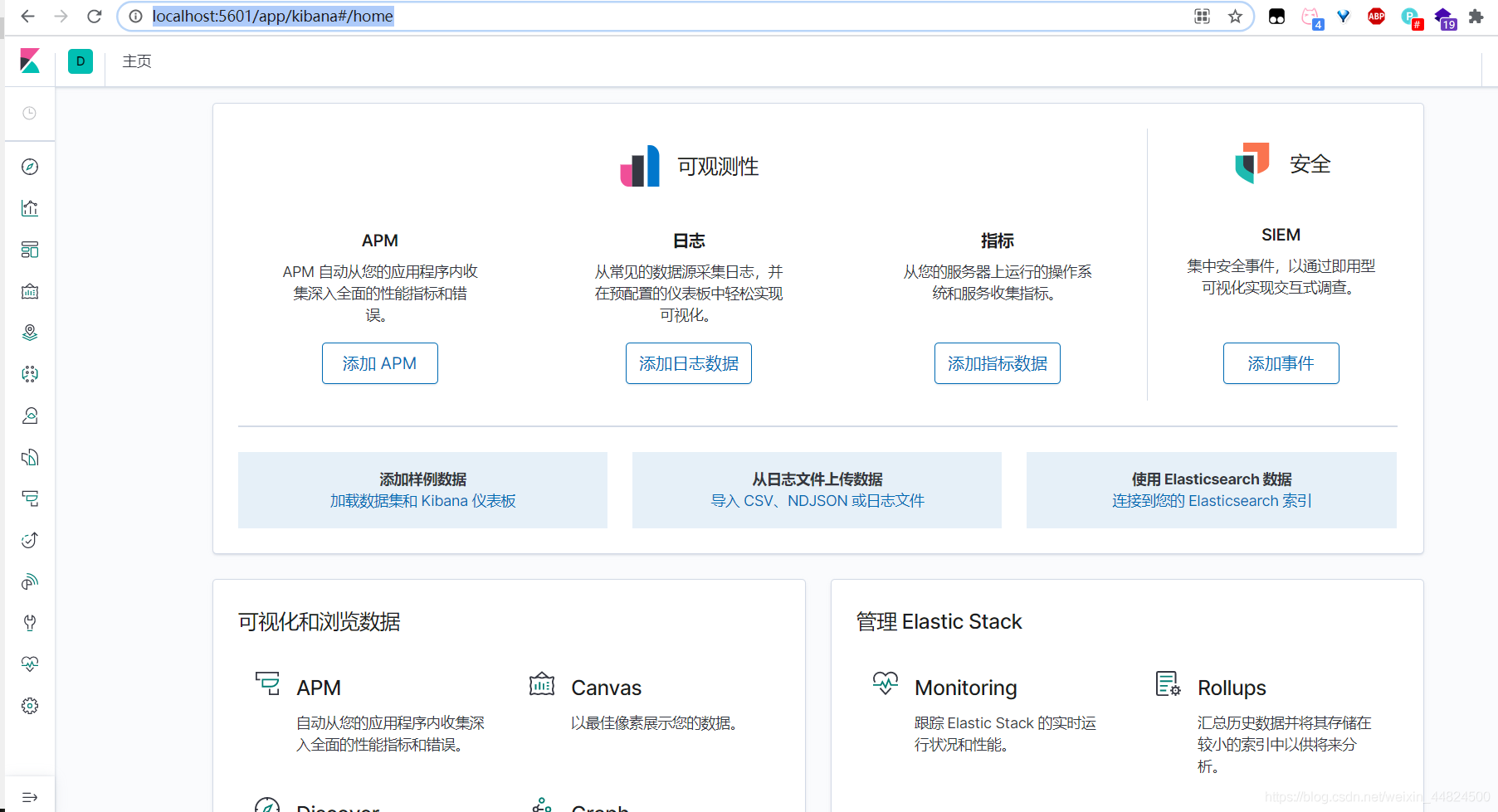Open the 导入 CSV、NDJSON 或日志文件 link
The width and height of the screenshot is (1498, 812).
coord(817,501)
